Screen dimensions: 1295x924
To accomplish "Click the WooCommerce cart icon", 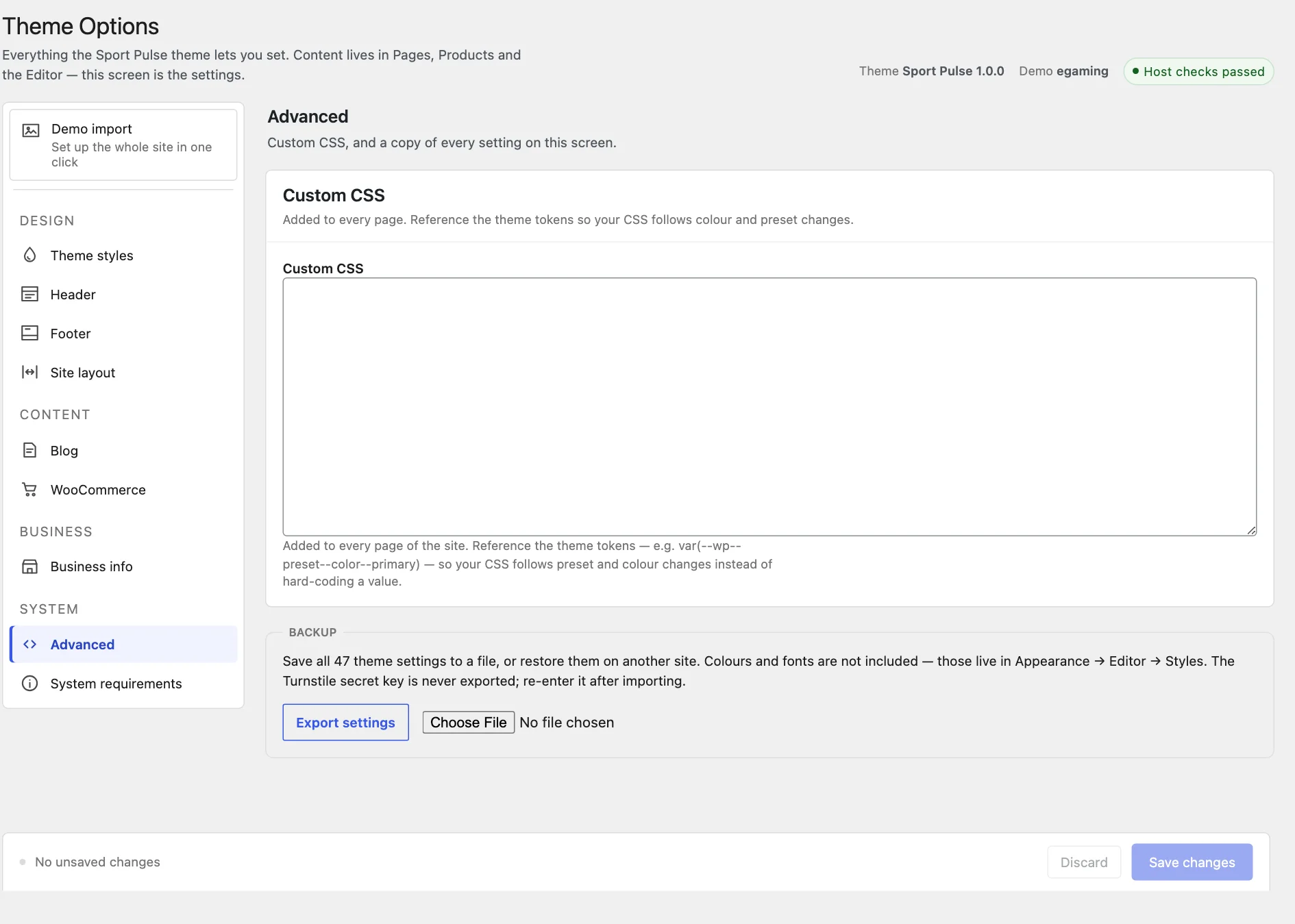I will [x=29, y=489].
